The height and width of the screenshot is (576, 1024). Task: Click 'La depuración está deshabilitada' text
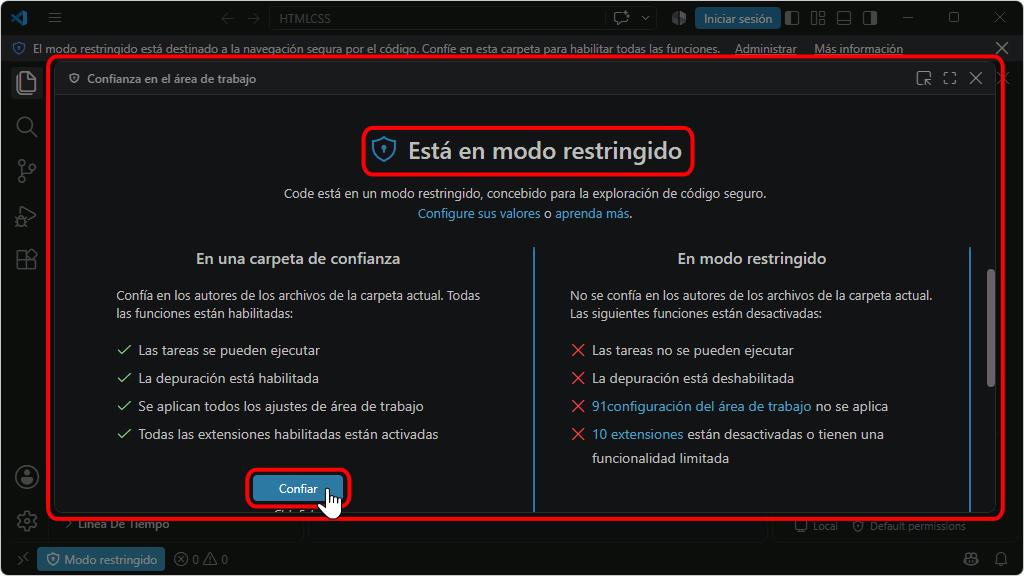pyautogui.click(x=693, y=379)
